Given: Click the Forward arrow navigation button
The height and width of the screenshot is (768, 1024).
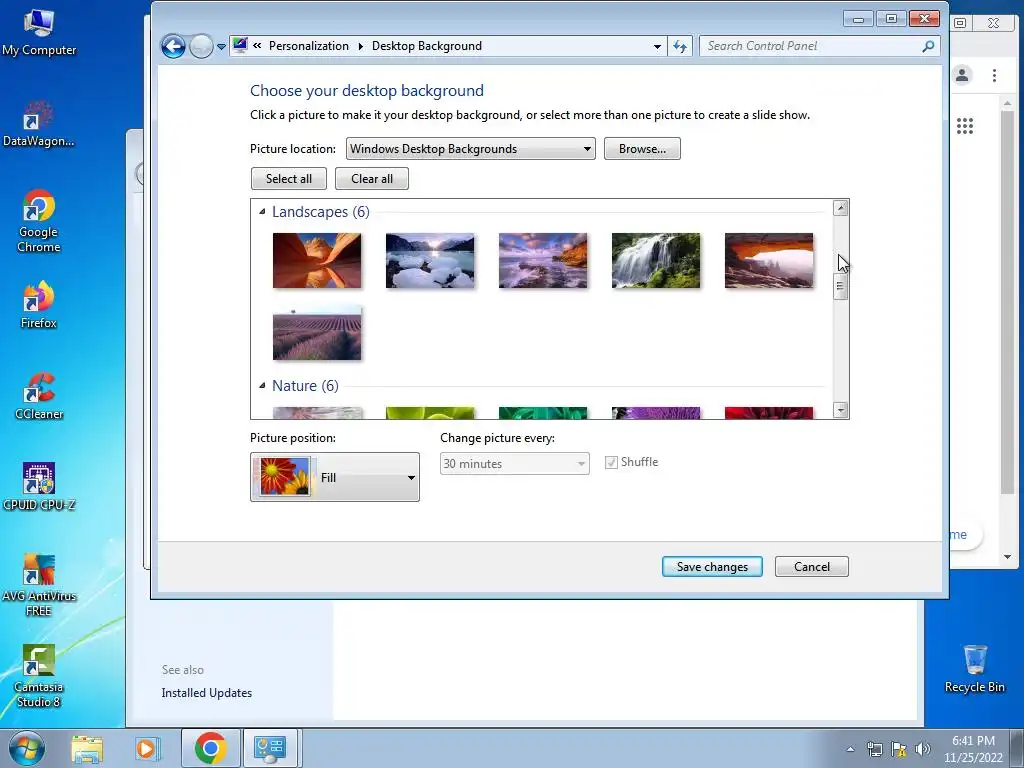Looking at the screenshot, I should pos(201,46).
